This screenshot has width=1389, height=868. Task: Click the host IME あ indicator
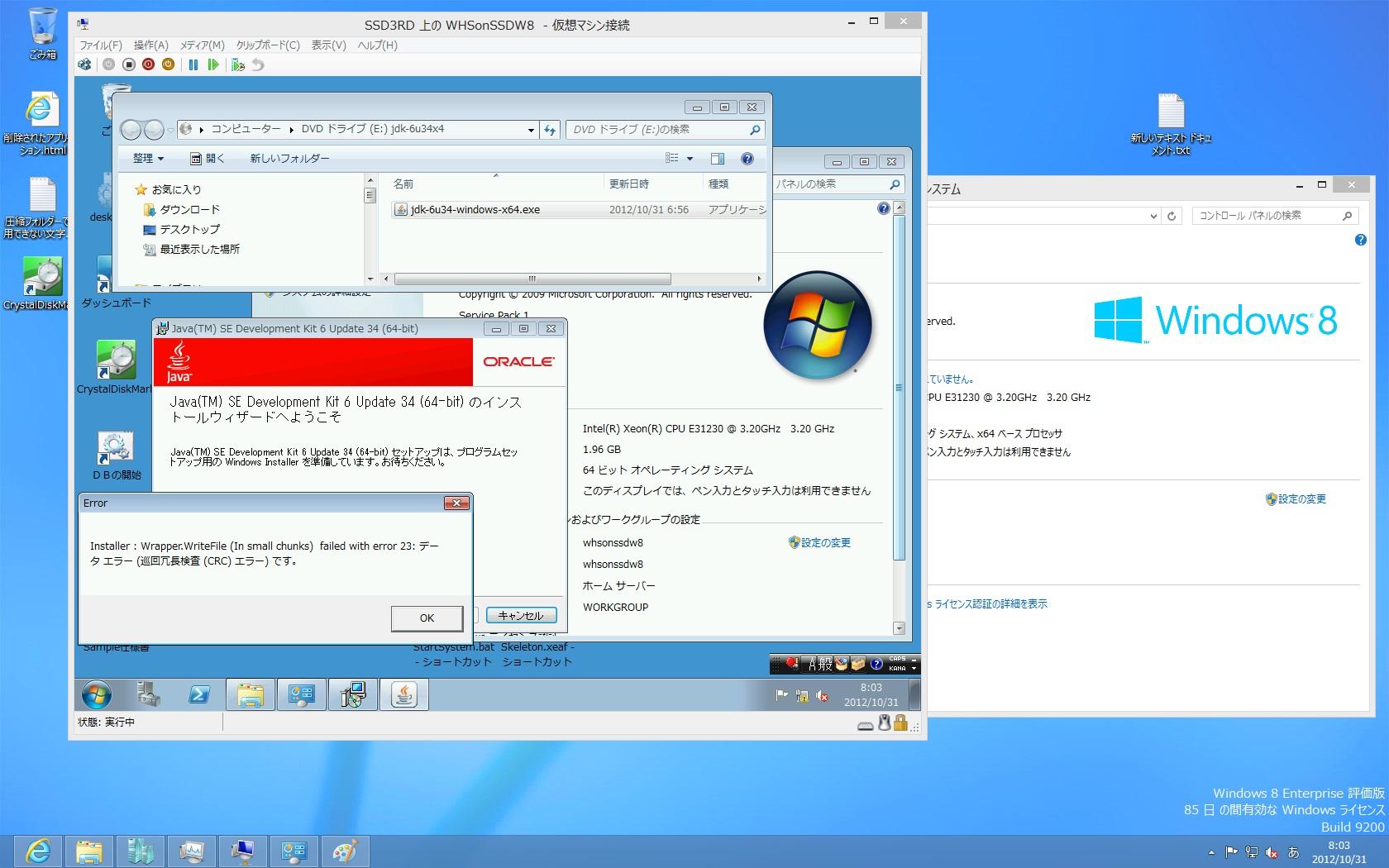1293,852
